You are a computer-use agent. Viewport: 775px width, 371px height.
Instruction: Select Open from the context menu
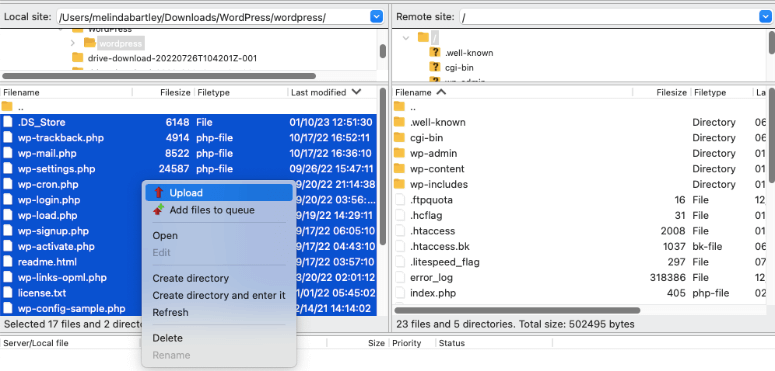tap(165, 236)
